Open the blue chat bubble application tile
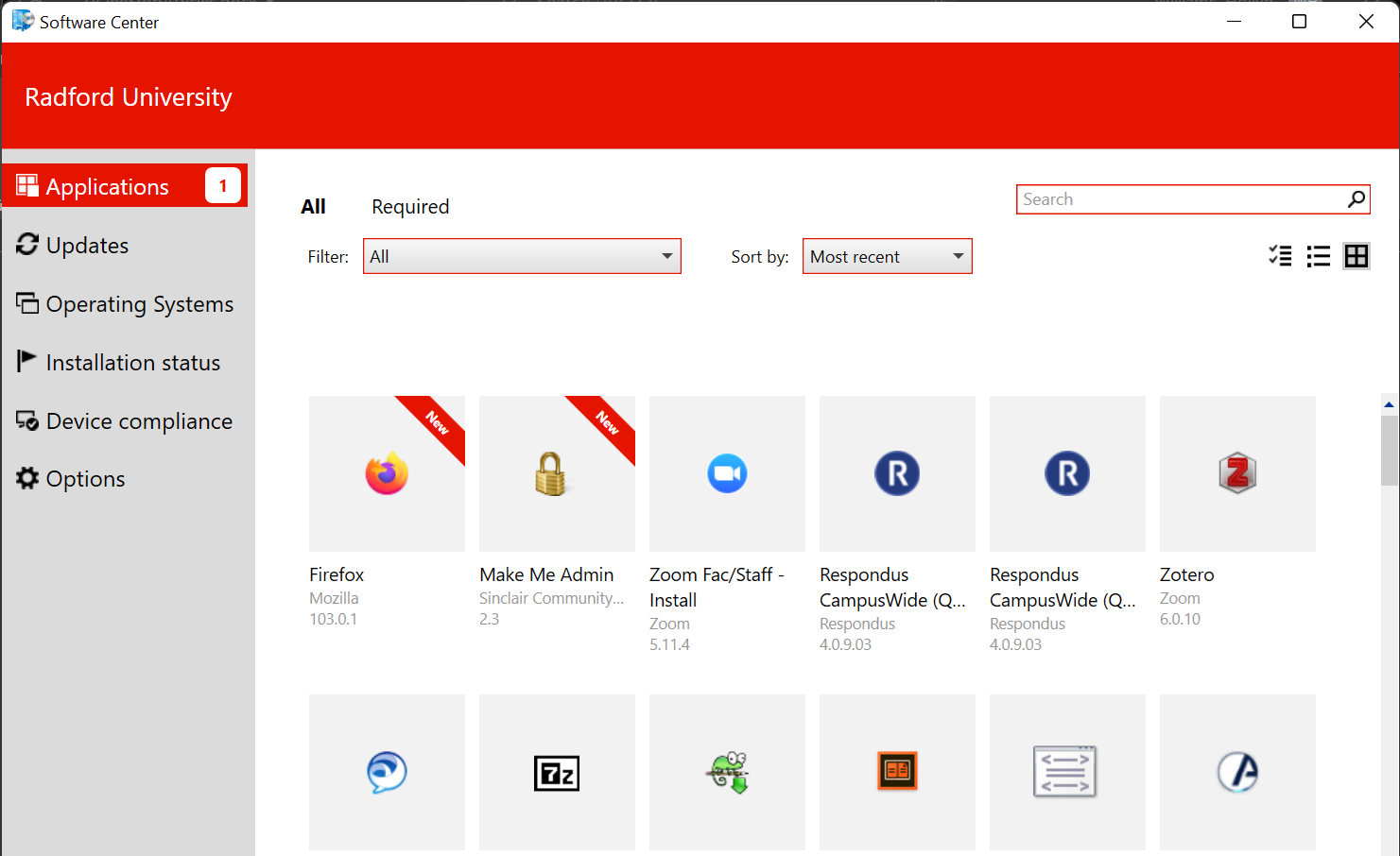The width and height of the screenshot is (1400, 856). point(387,772)
